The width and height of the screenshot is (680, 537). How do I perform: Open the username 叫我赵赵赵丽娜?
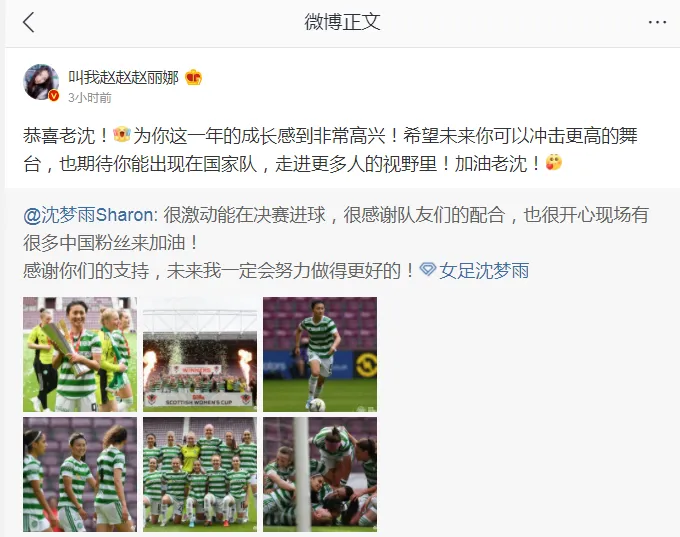pyautogui.click(x=123, y=78)
